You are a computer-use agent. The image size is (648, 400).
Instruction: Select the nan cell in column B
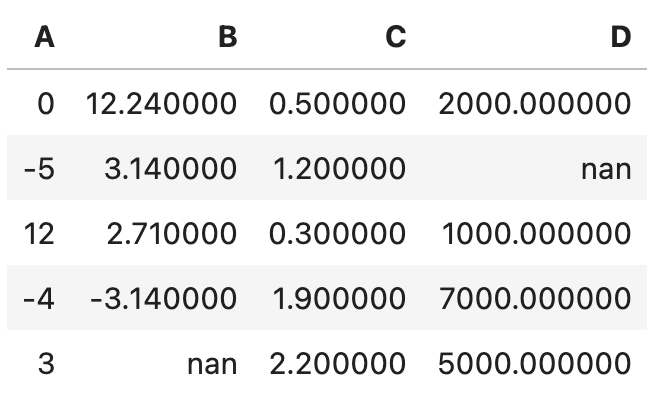point(212,363)
